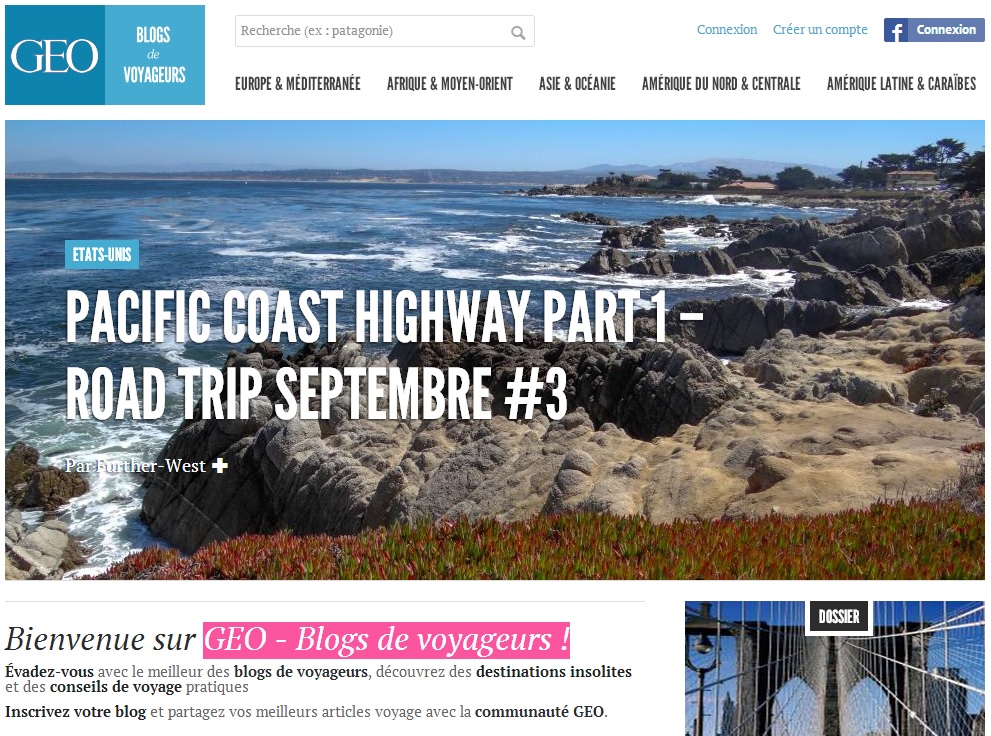The width and height of the screenshot is (991, 736).
Task: Open Amérique Latine & Caraïbes menu
Action: pos(901,83)
